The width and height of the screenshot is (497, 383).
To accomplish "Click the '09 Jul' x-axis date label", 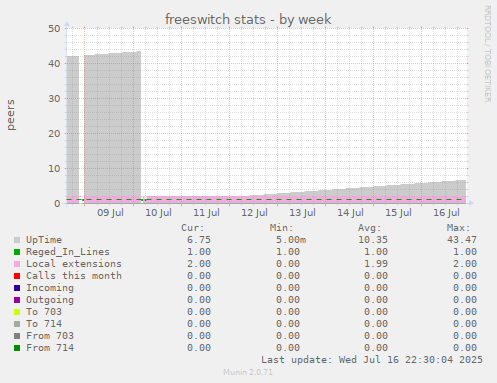I will tap(110, 213).
